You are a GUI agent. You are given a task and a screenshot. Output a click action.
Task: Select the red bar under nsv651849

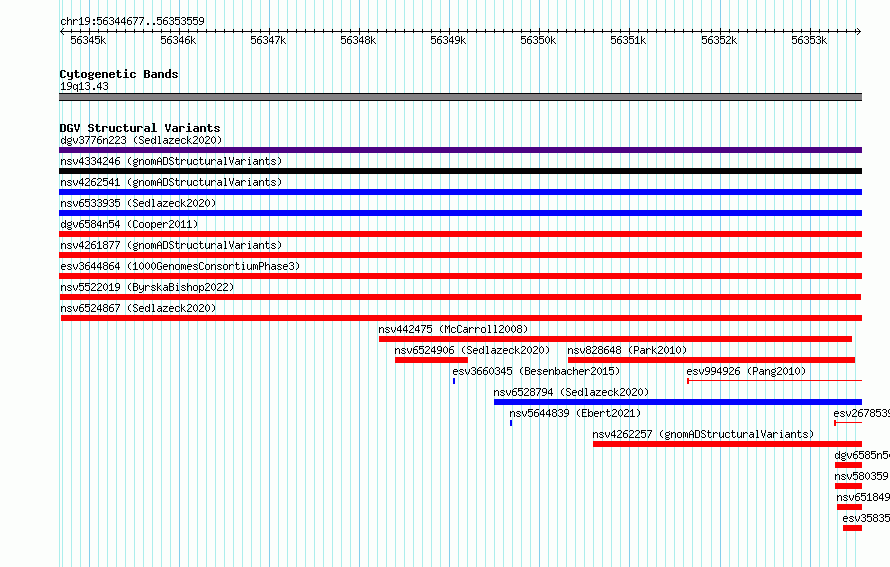(x=850, y=507)
